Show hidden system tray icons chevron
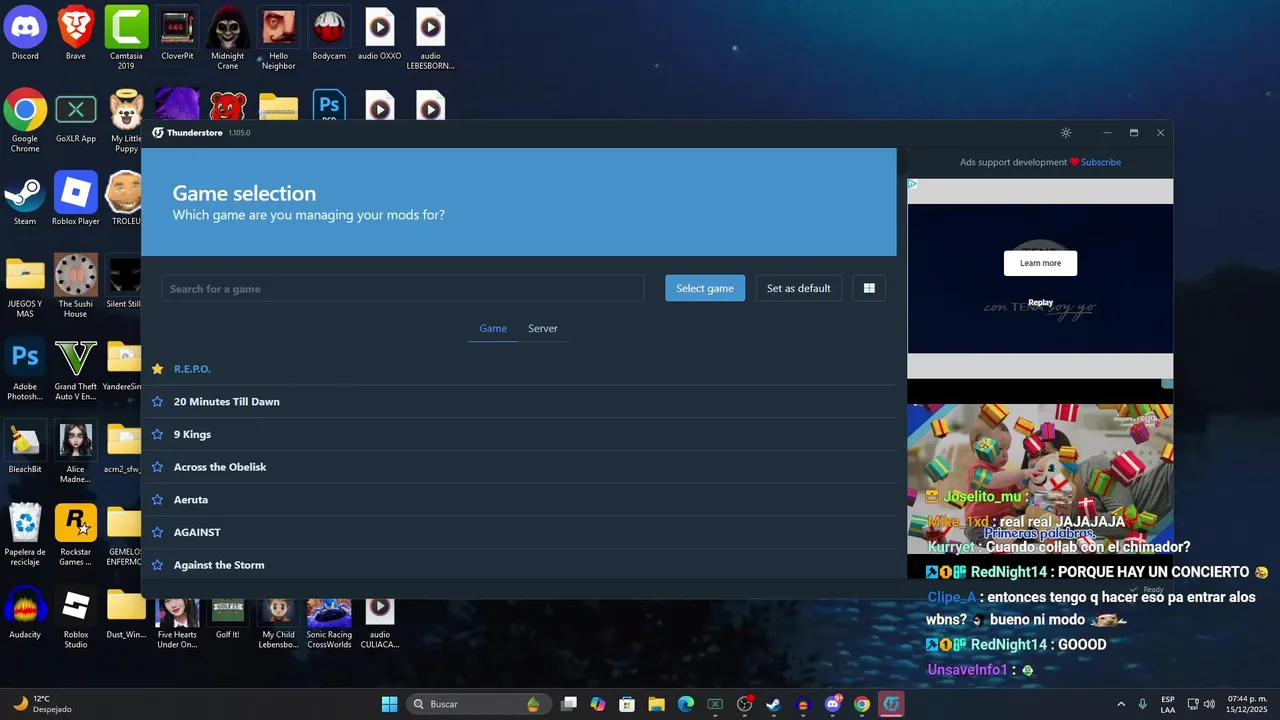Screen dimensions: 1280x720 (1120, 704)
